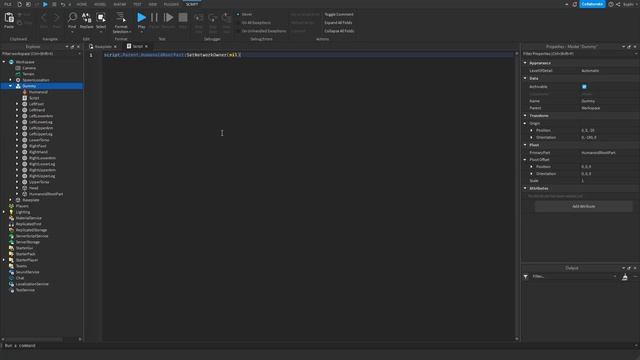The height and width of the screenshot is (360, 640).
Task: Click the share icon near Collaborate
Action: (x=618, y=4)
